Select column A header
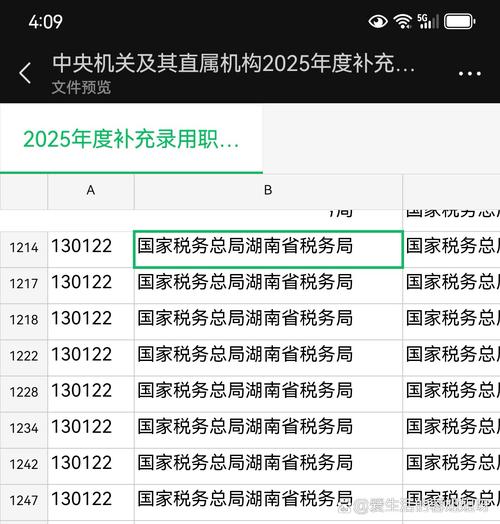 (x=91, y=191)
